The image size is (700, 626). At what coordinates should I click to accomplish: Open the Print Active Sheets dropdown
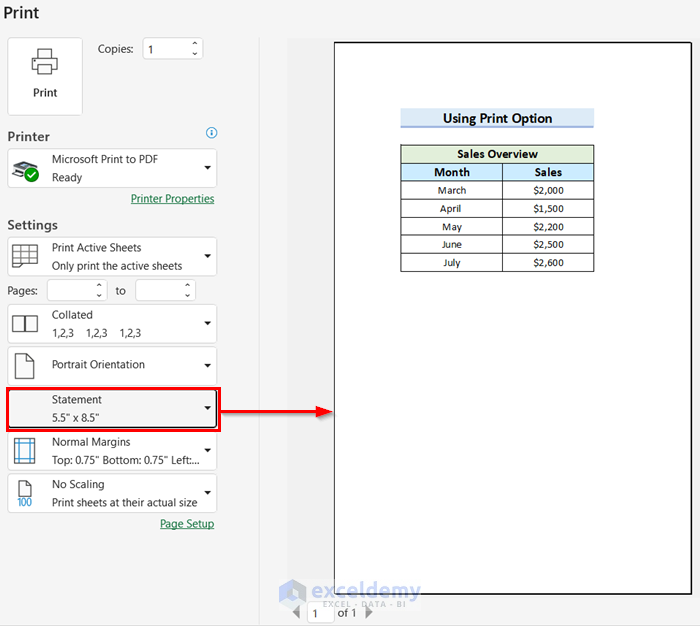tap(112, 256)
